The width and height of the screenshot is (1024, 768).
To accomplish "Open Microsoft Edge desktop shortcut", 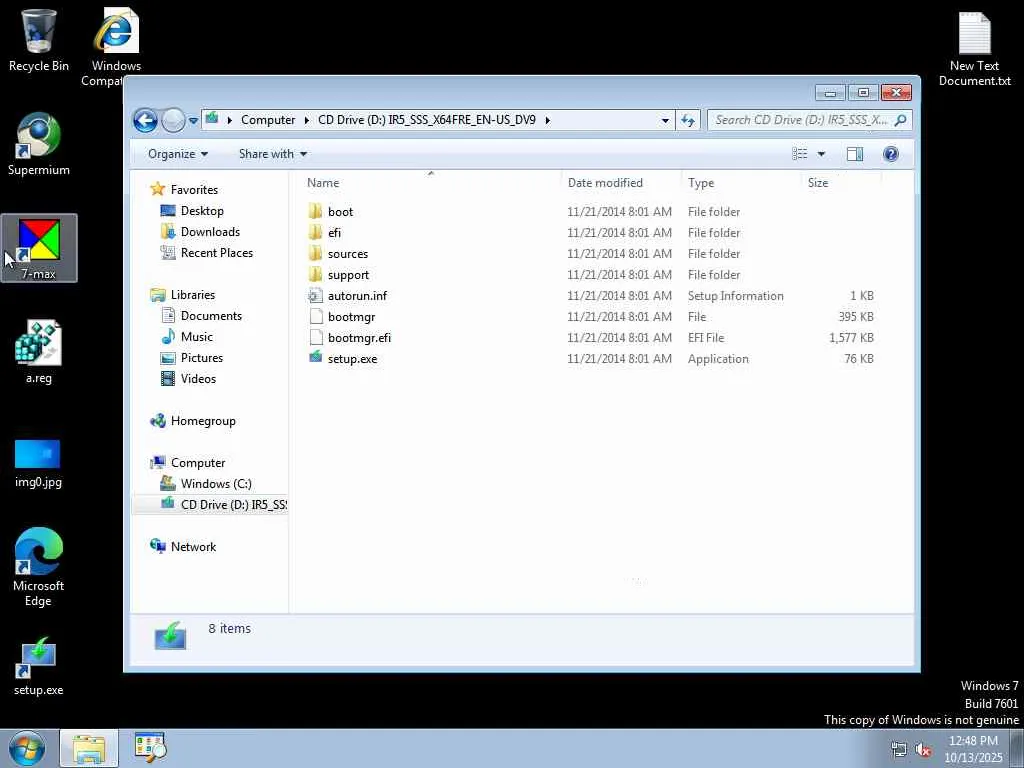I will pyautogui.click(x=38, y=567).
